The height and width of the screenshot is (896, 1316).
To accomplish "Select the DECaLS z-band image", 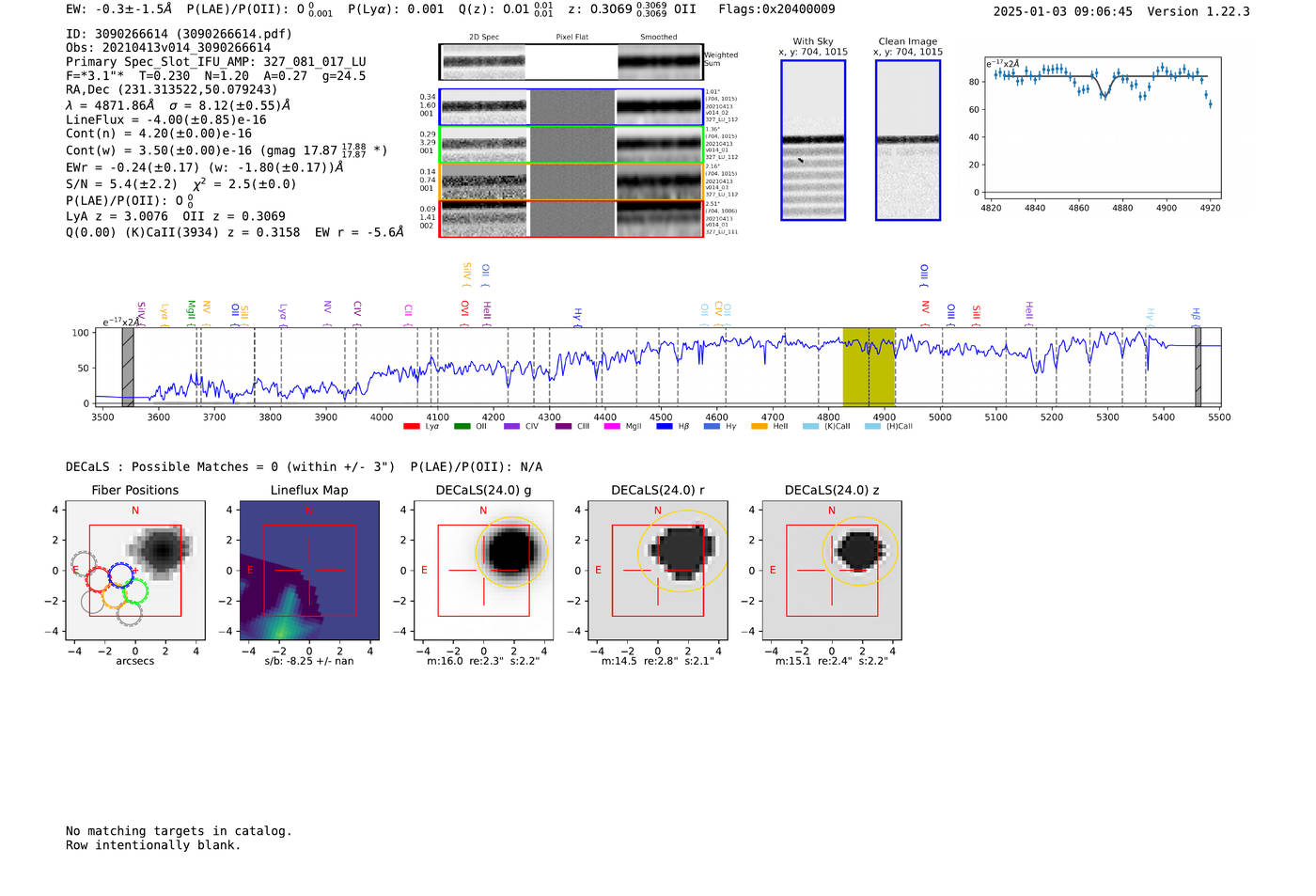I will (831, 571).
